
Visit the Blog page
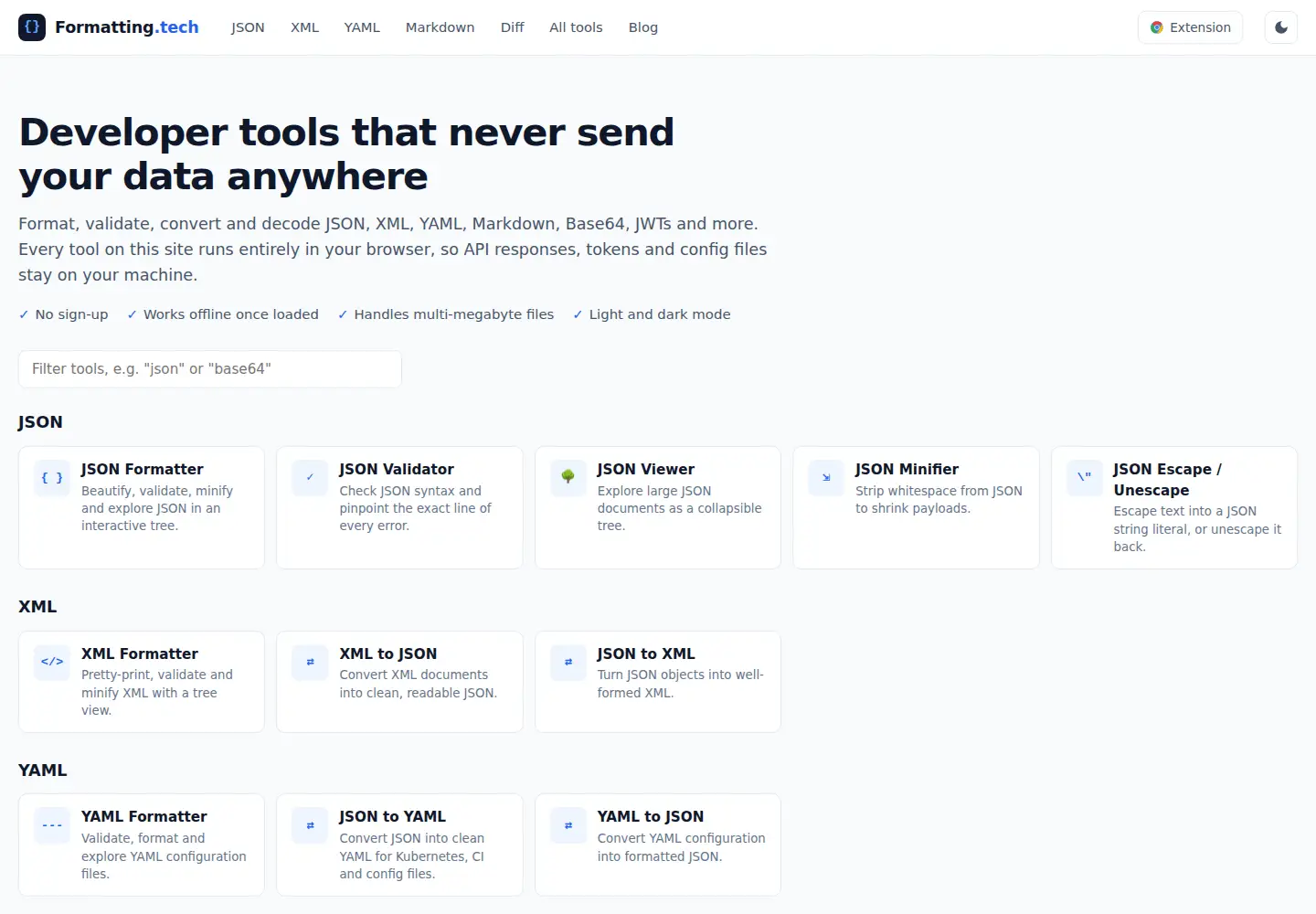642,27
